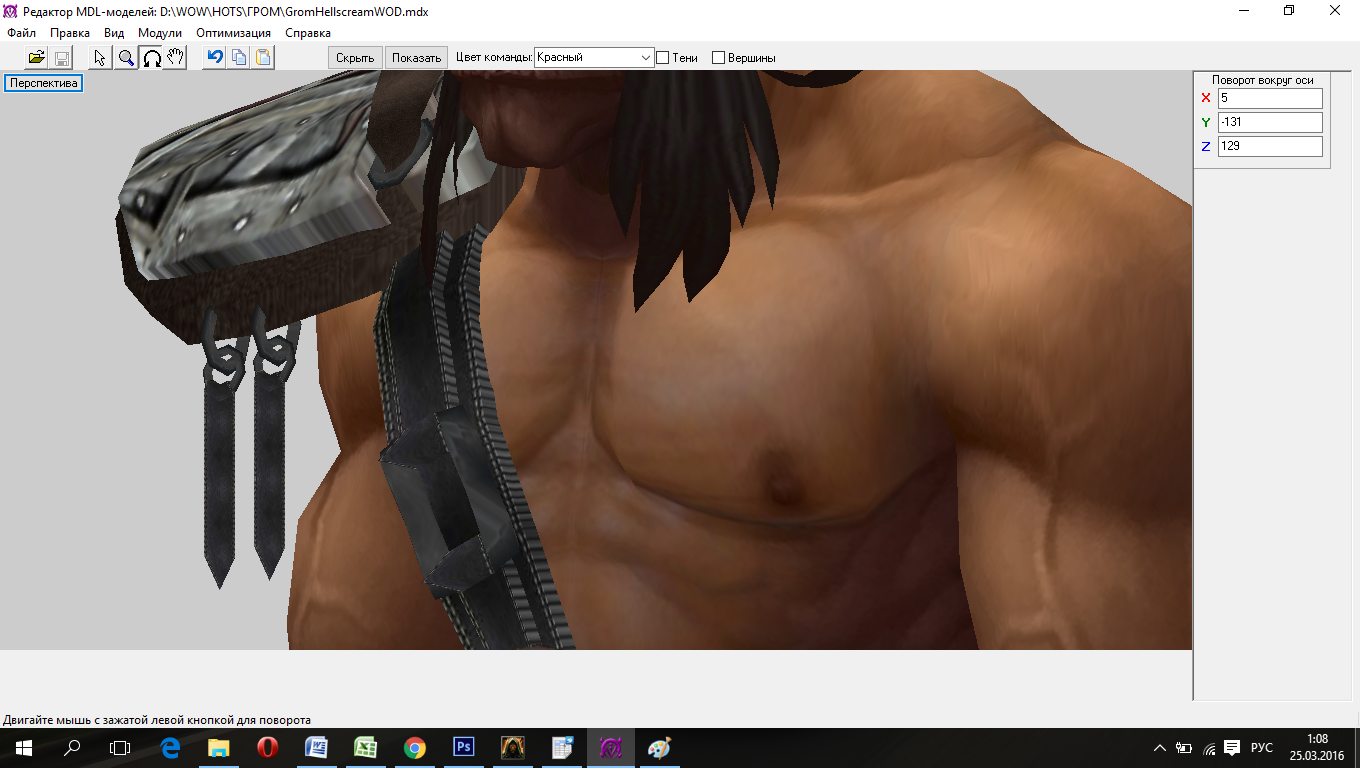The image size is (1360, 768).
Task: Click the X axis rotation field
Action: 1270,98
